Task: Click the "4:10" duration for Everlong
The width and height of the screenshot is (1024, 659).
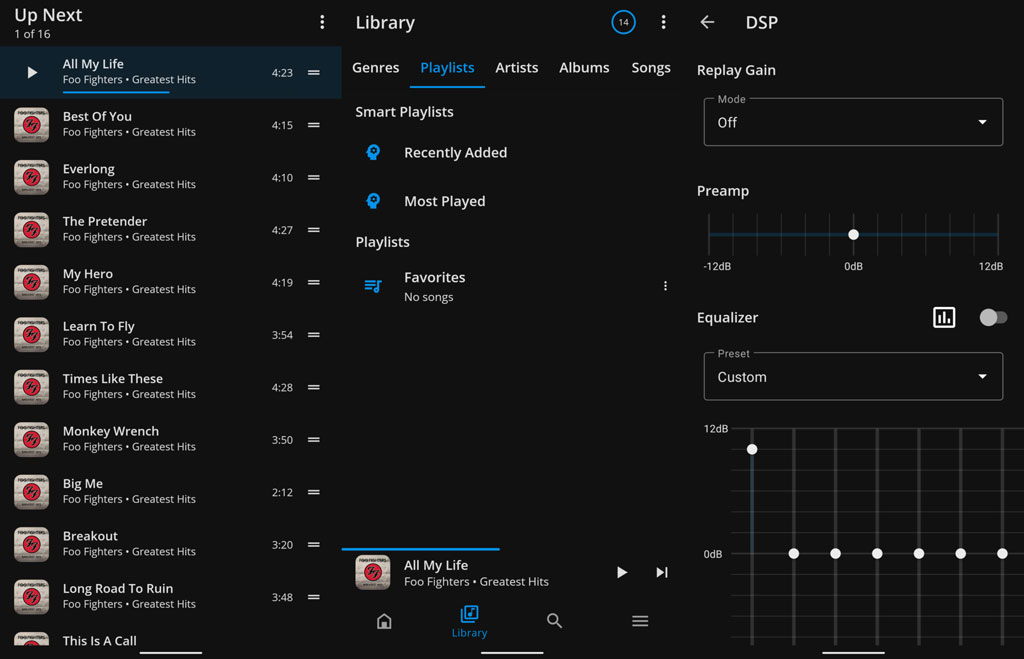Action: (282, 178)
